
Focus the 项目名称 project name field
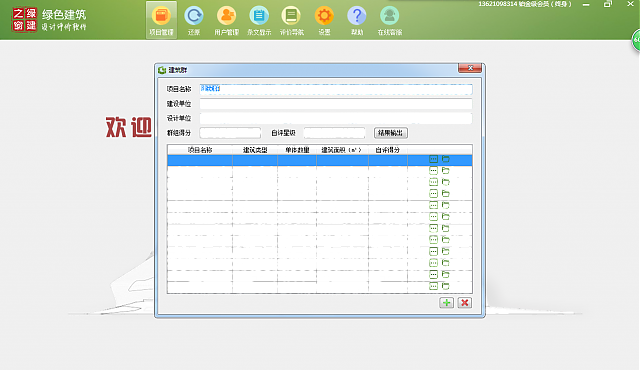pyautogui.click(x=336, y=89)
